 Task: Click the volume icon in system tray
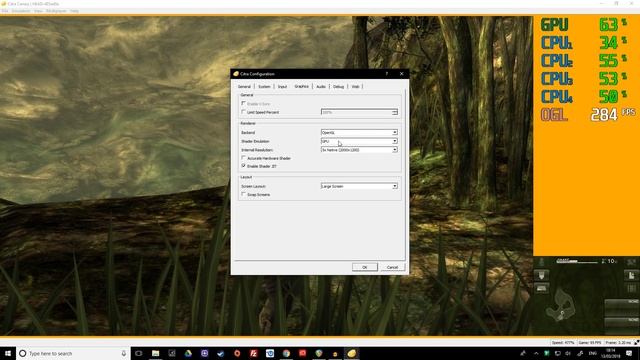[568, 353]
